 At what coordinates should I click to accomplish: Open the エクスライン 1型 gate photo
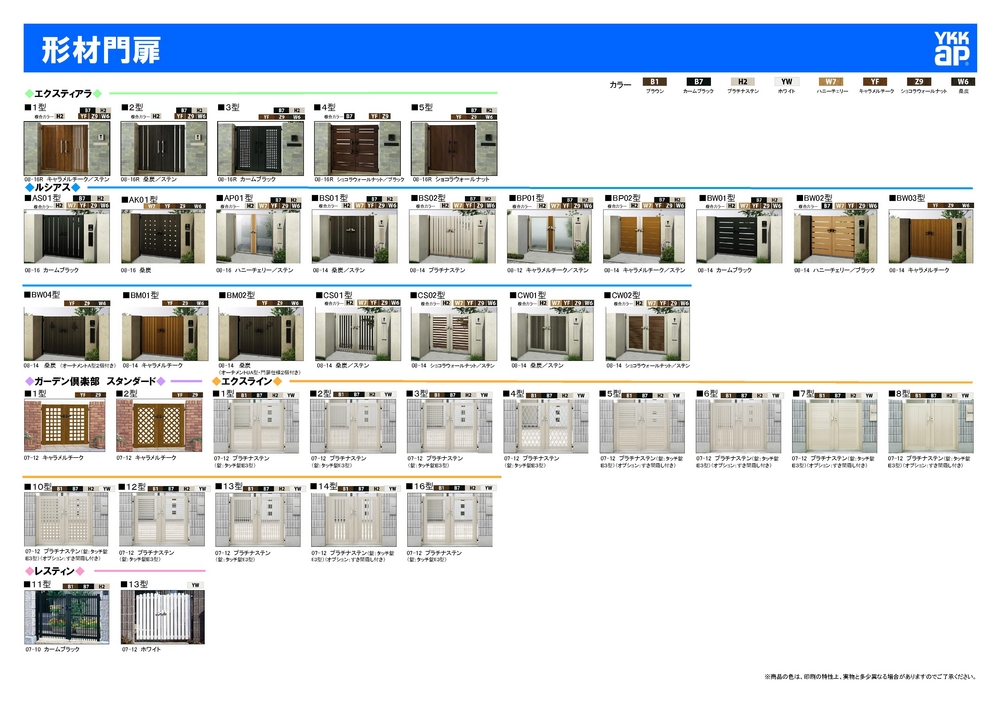256,426
